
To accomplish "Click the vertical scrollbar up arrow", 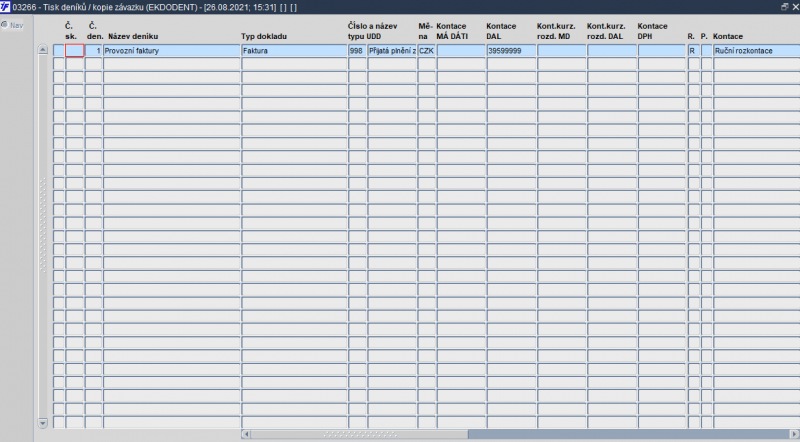I will pos(43,50).
